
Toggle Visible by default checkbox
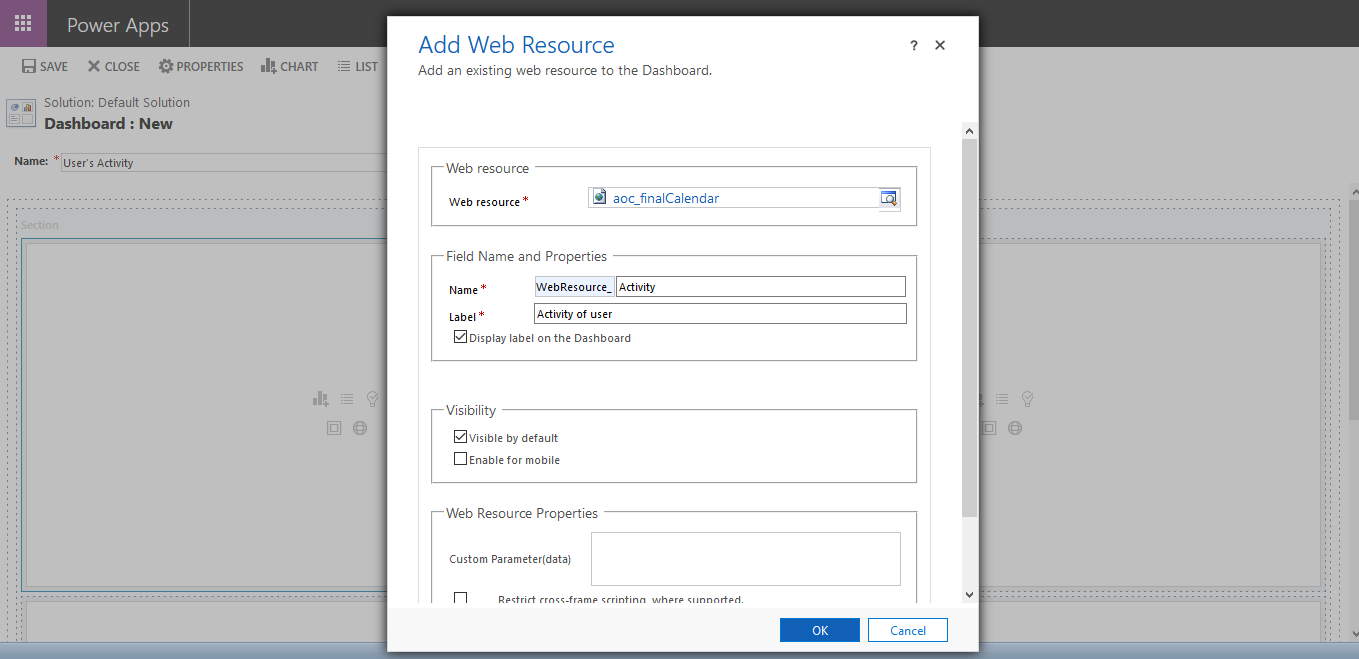[x=460, y=437]
